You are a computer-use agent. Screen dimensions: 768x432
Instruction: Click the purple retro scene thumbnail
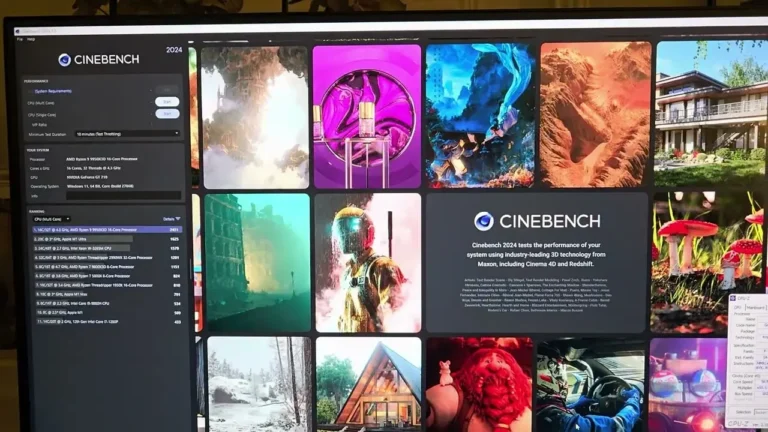pos(688,385)
